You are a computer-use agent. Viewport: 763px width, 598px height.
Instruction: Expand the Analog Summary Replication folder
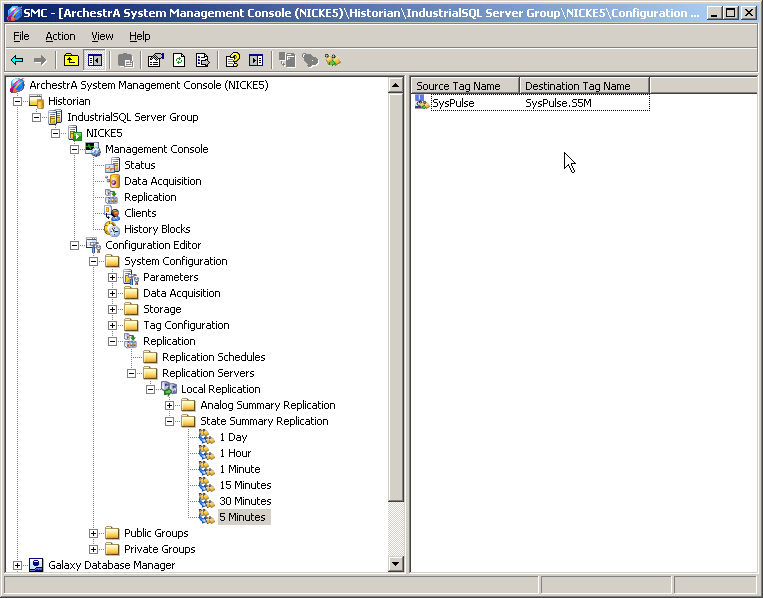tap(169, 405)
